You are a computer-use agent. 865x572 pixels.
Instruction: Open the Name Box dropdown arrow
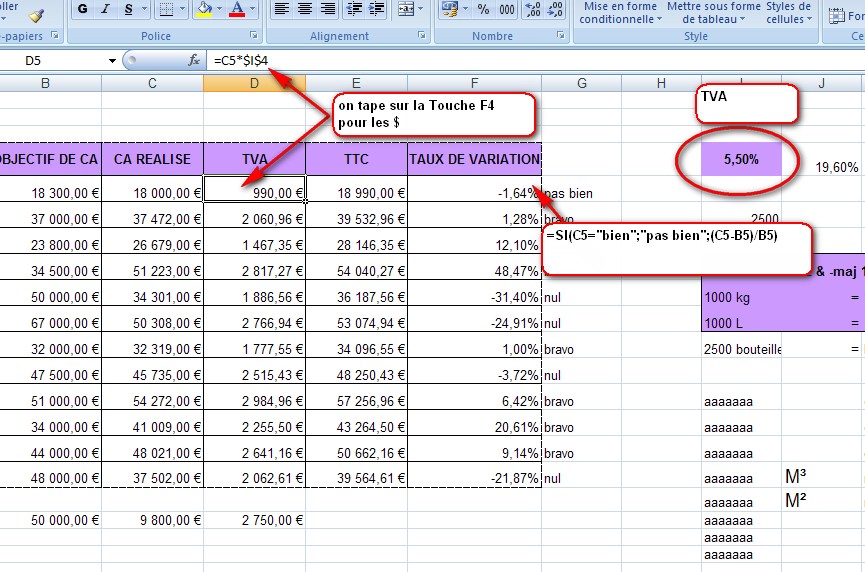(112, 61)
